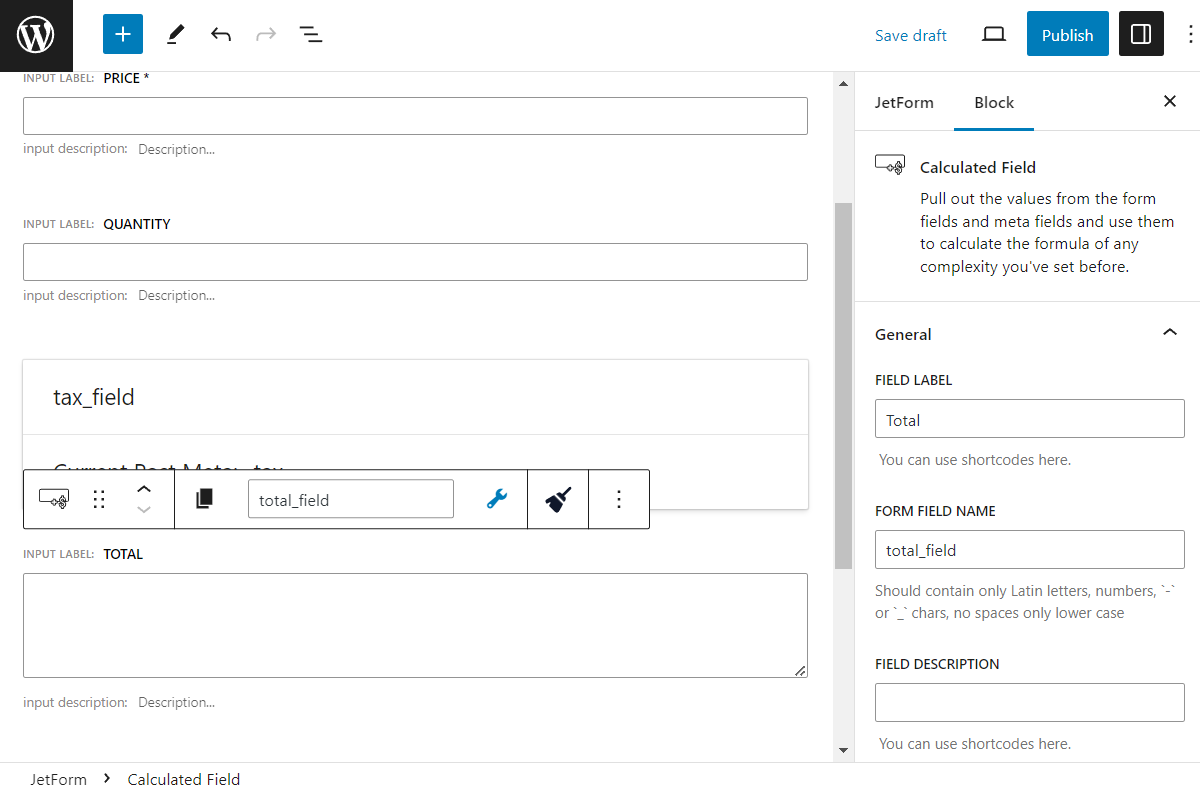
Task: Click the Field Label input containing Total
Action: [1029, 418]
